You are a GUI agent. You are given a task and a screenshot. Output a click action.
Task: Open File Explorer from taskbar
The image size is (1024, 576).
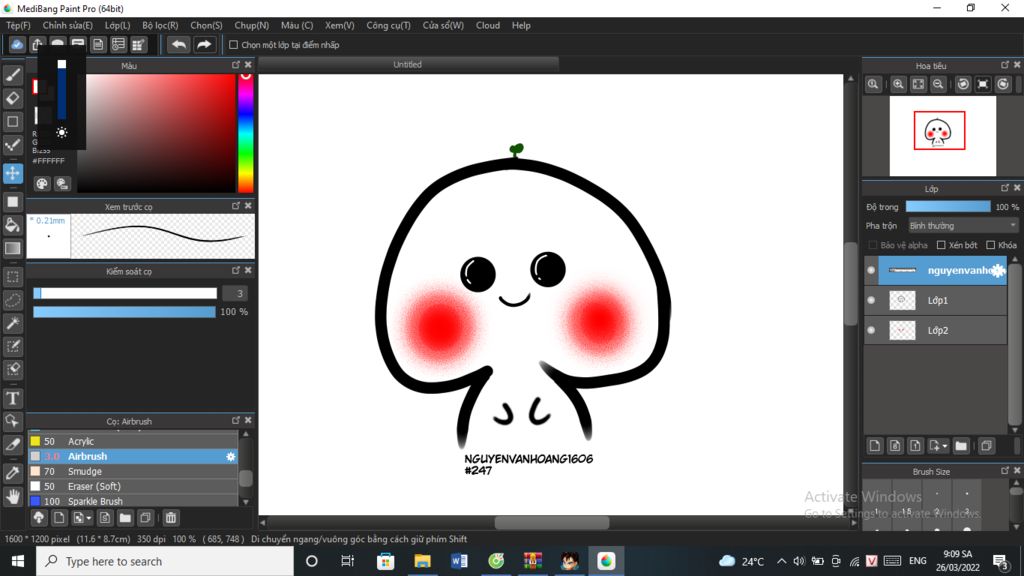click(x=423, y=561)
